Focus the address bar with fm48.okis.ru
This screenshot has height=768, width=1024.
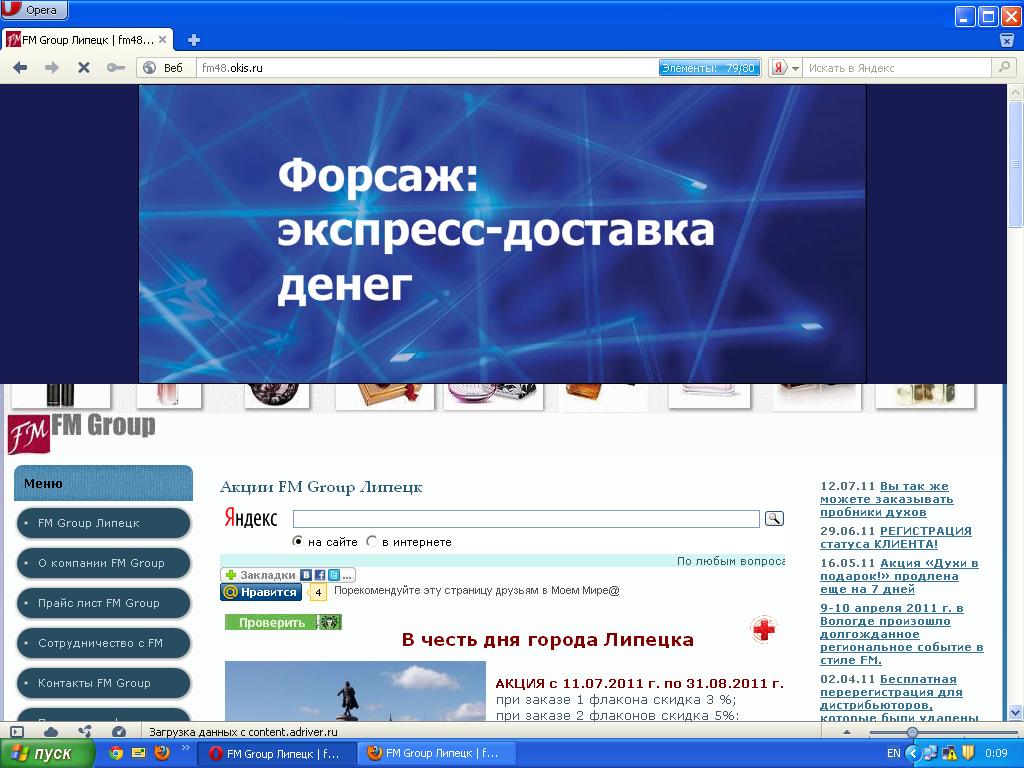click(428, 68)
